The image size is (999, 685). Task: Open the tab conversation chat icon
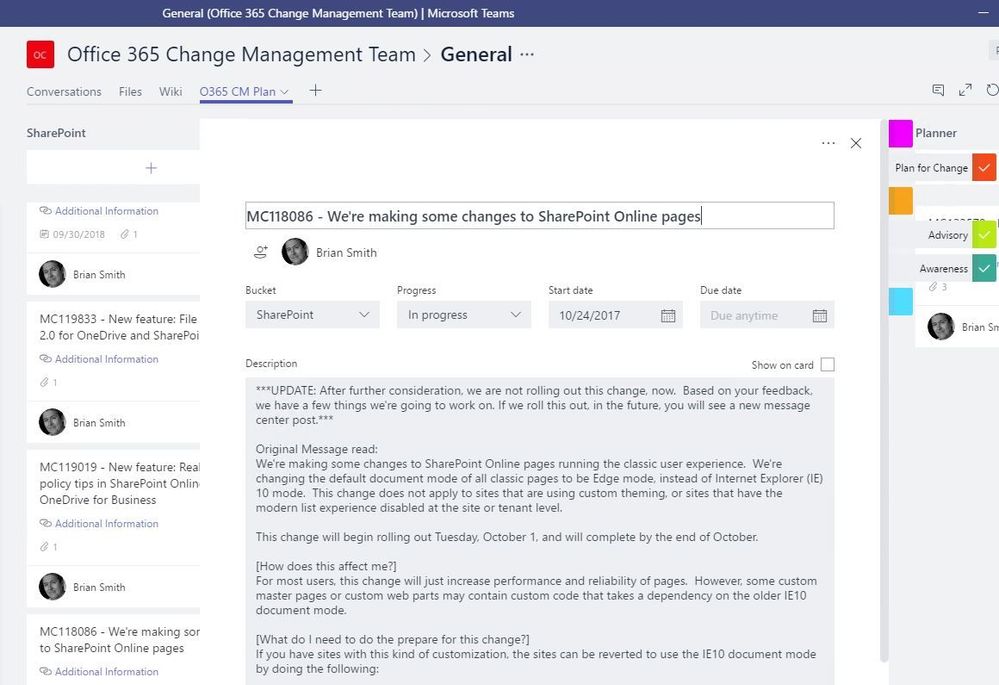click(938, 90)
